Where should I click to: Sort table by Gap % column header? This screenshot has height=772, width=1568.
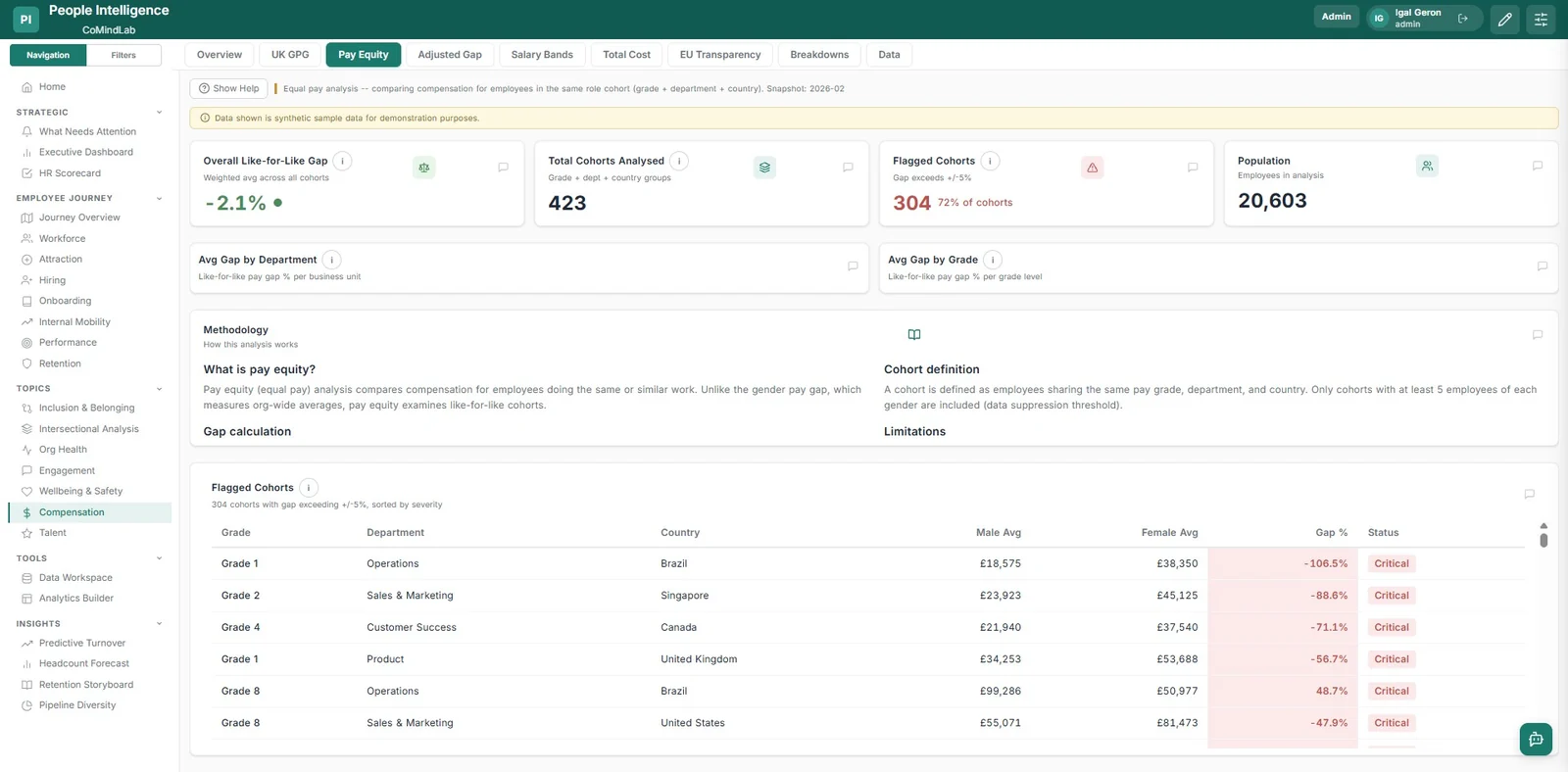point(1331,533)
